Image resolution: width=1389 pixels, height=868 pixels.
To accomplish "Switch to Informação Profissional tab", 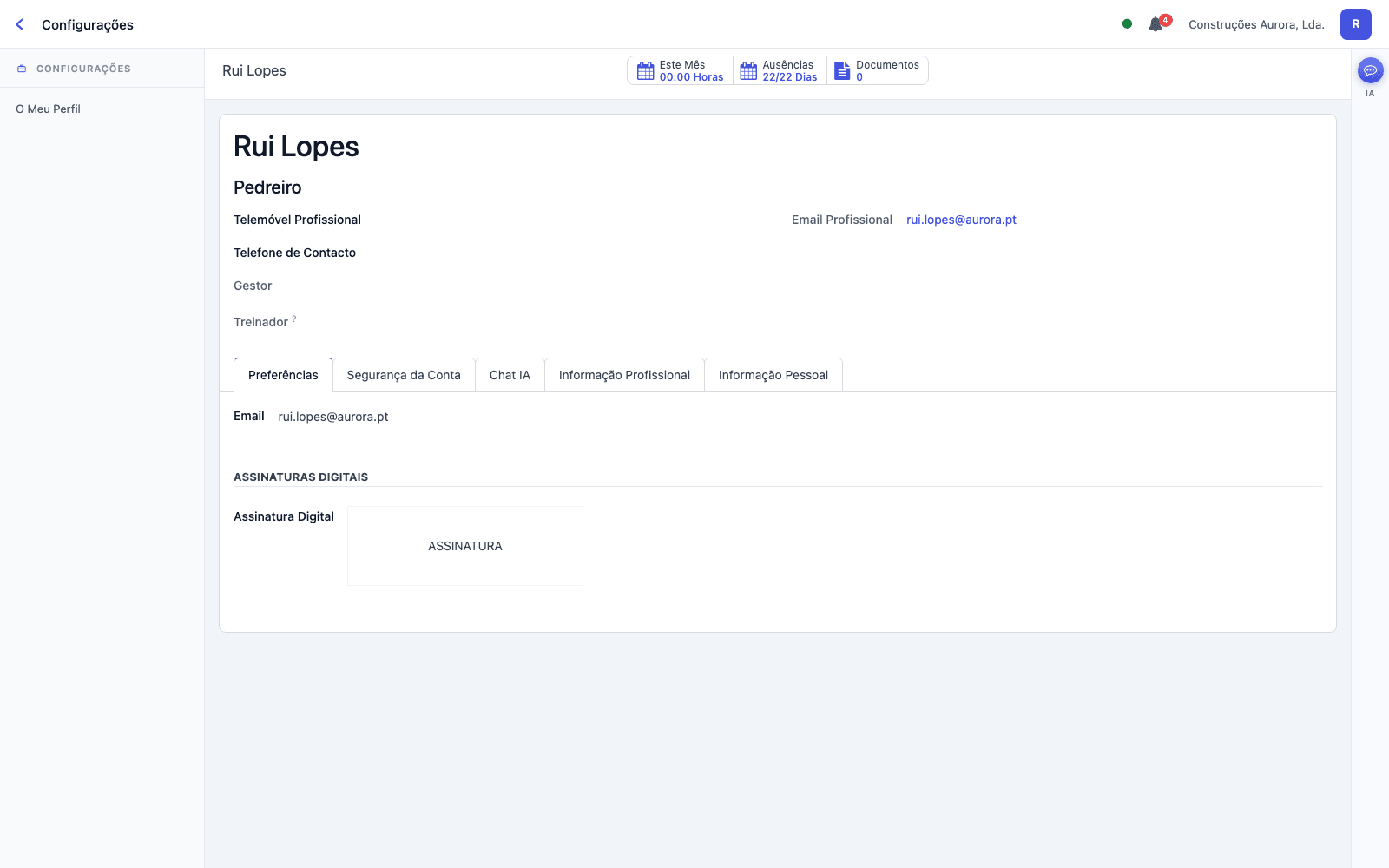I will click(x=624, y=375).
